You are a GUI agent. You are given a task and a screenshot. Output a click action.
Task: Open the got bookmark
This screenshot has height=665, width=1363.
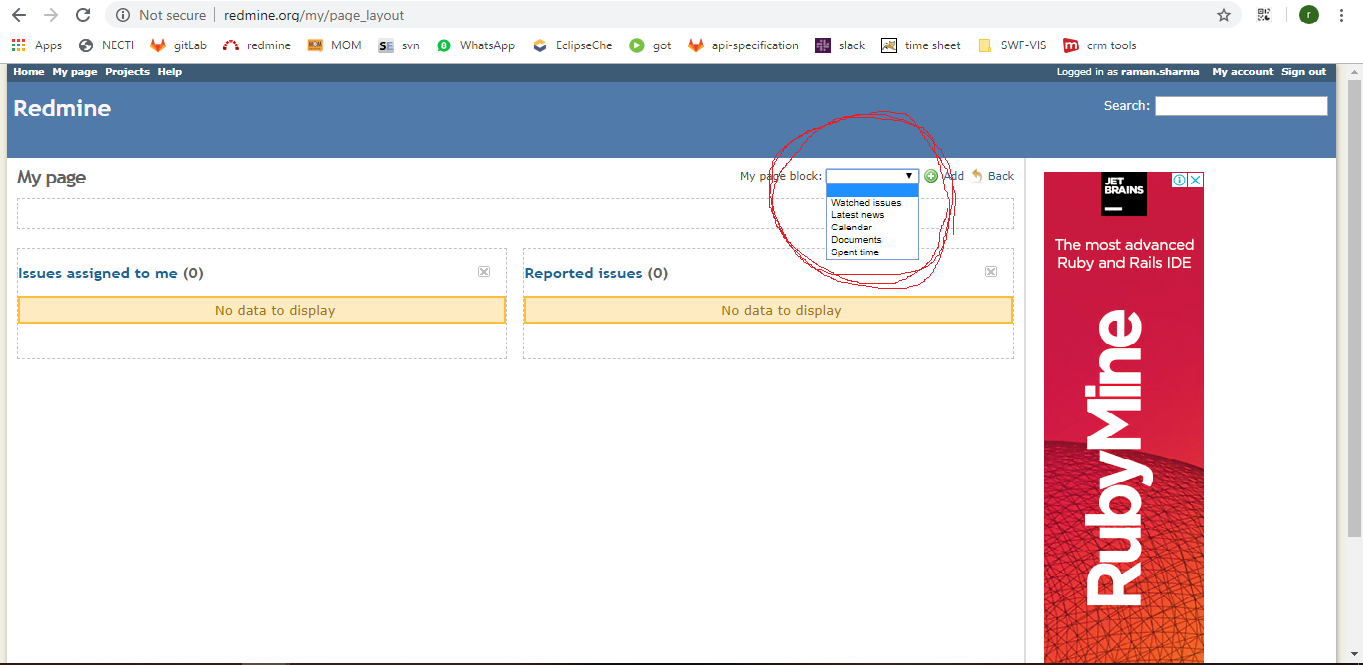click(650, 45)
